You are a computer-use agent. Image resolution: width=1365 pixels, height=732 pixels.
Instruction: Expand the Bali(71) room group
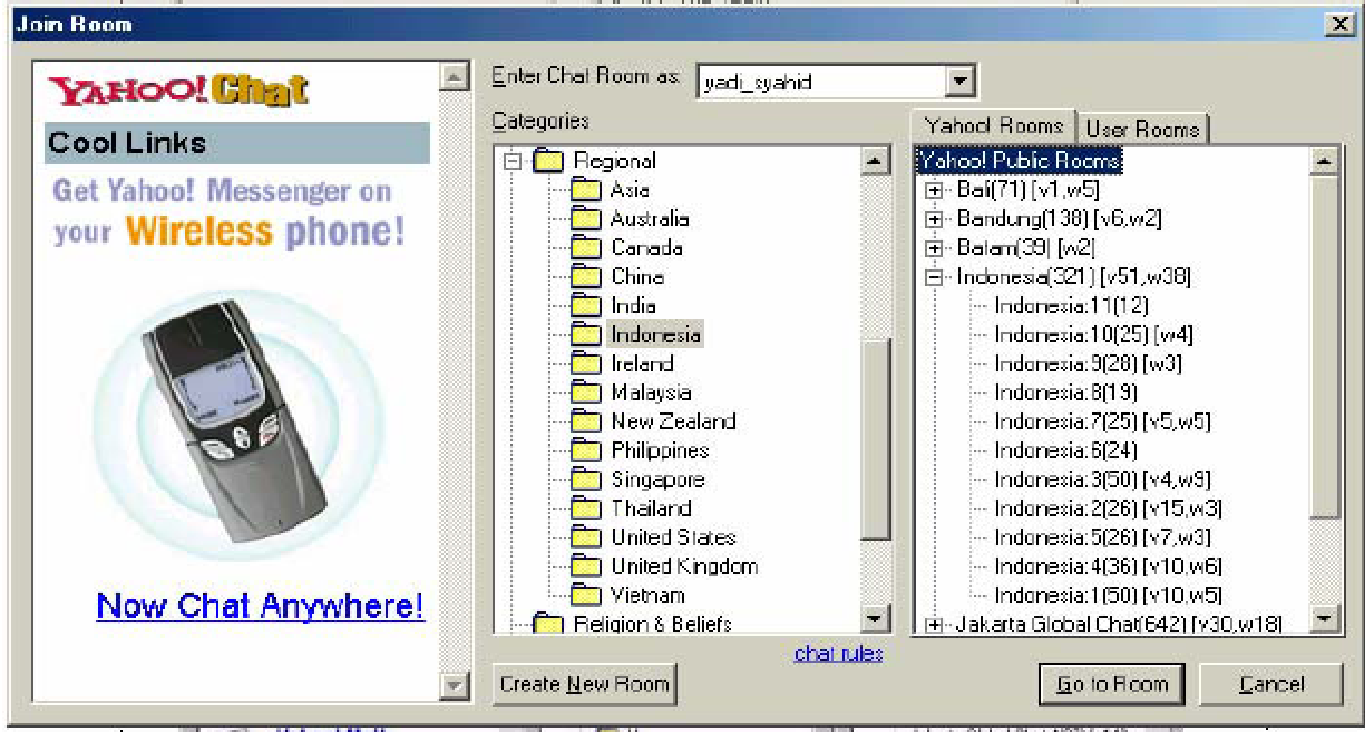coord(935,190)
